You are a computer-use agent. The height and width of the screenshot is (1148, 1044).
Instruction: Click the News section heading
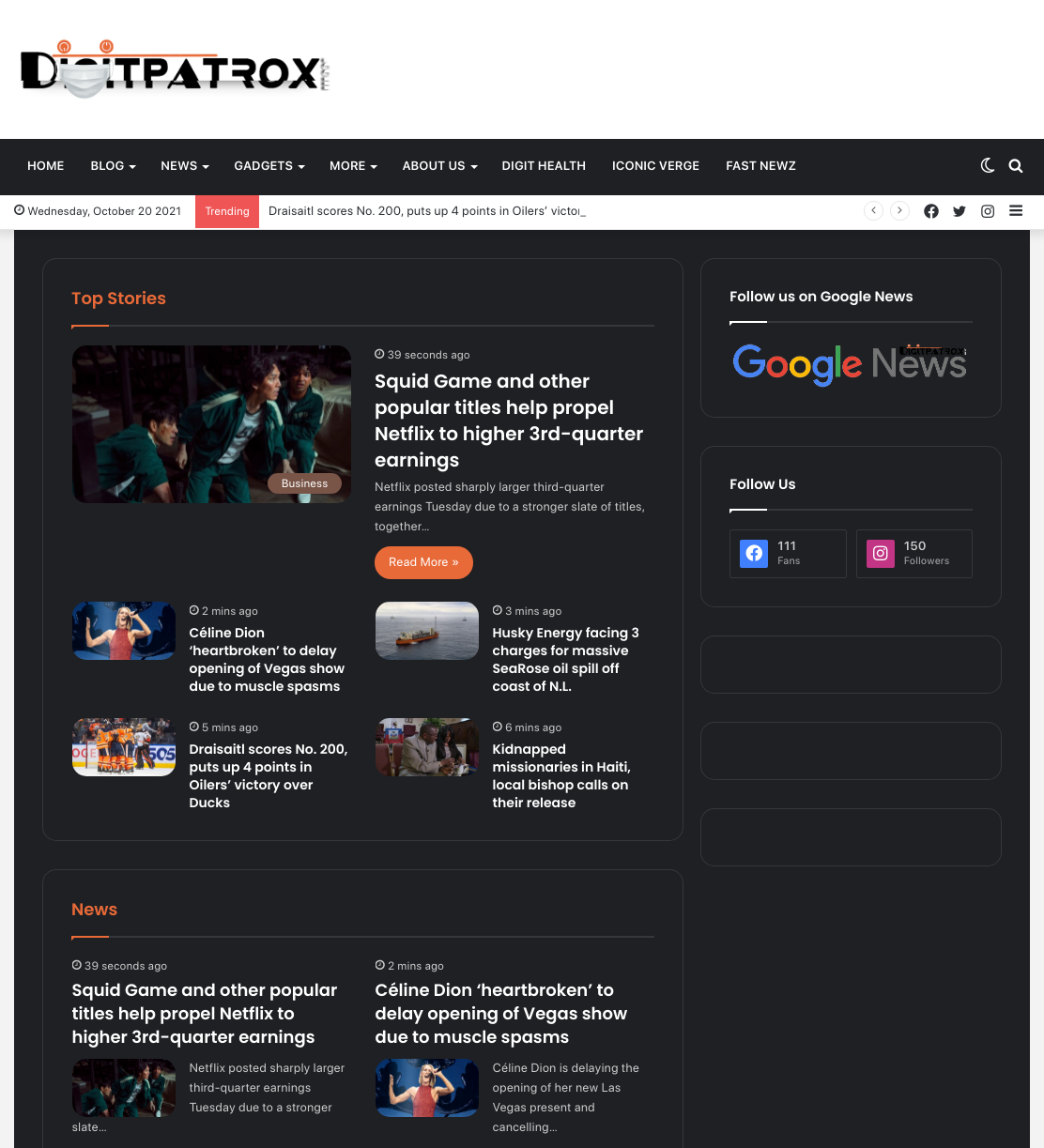tap(95, 910)
